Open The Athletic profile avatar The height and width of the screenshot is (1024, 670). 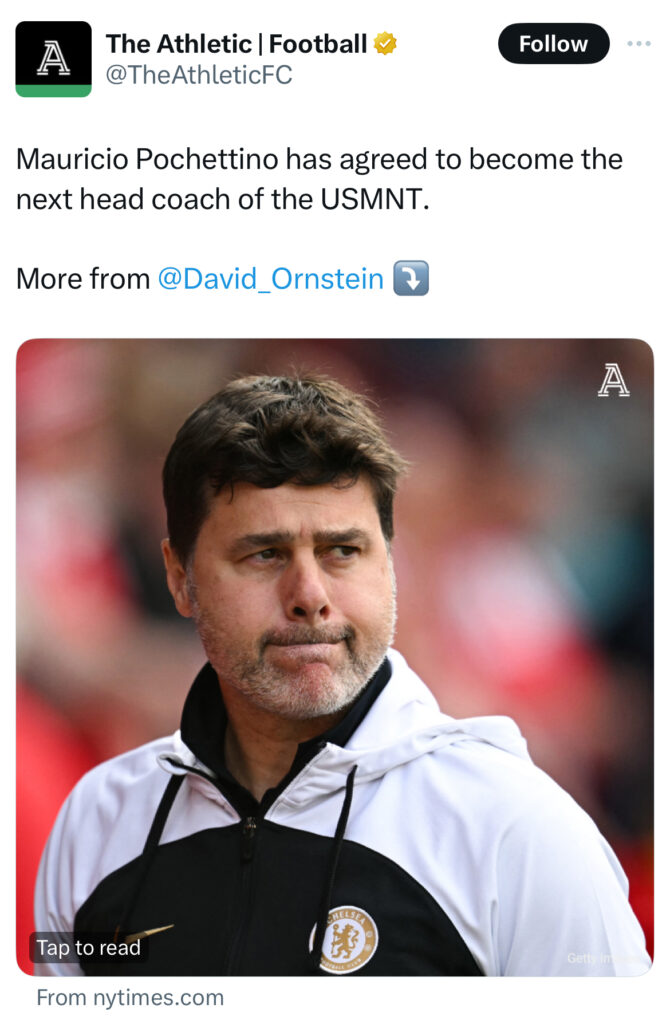(54, 59)
